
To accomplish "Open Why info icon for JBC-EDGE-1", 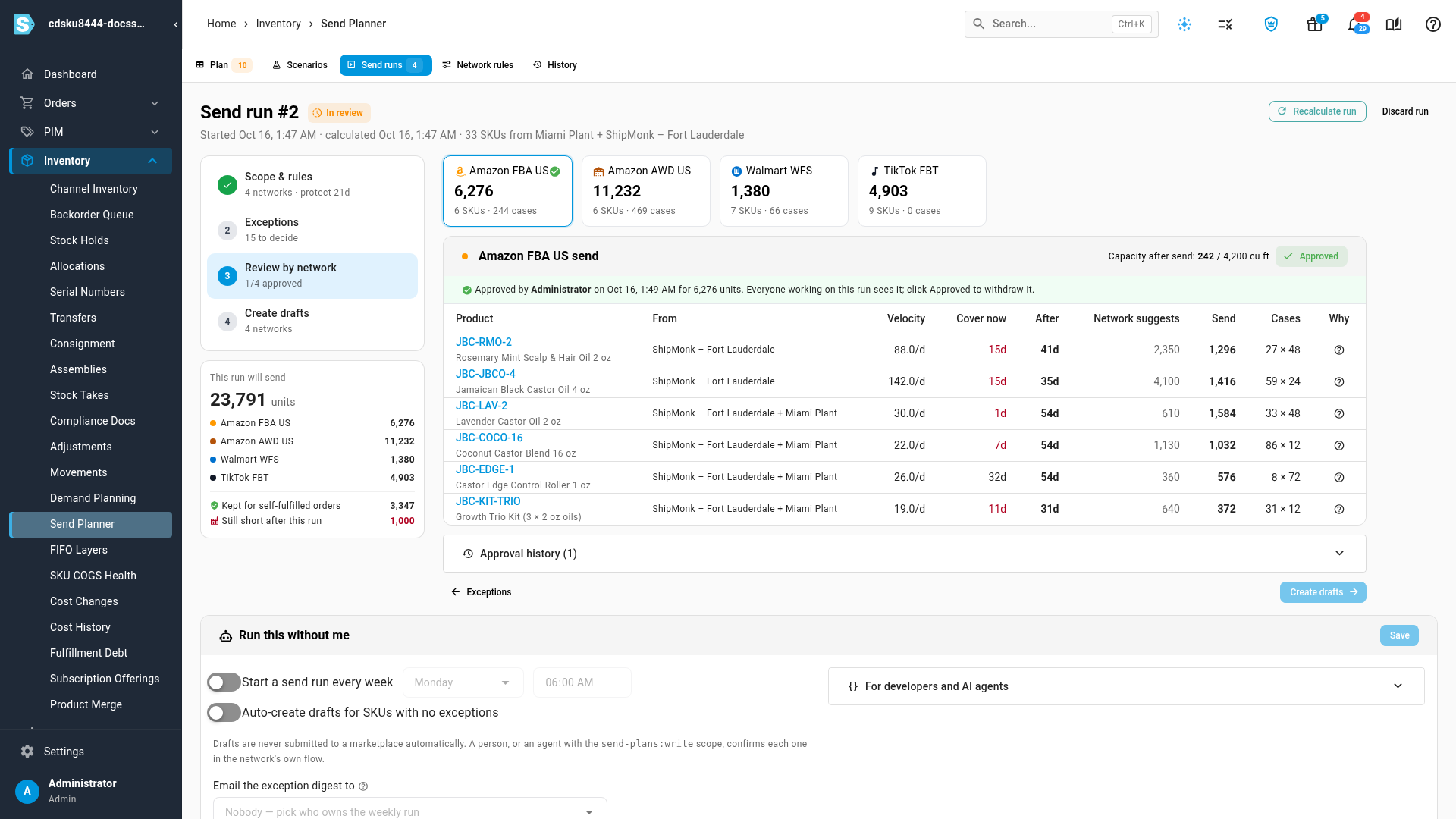I will [1339, 478].
